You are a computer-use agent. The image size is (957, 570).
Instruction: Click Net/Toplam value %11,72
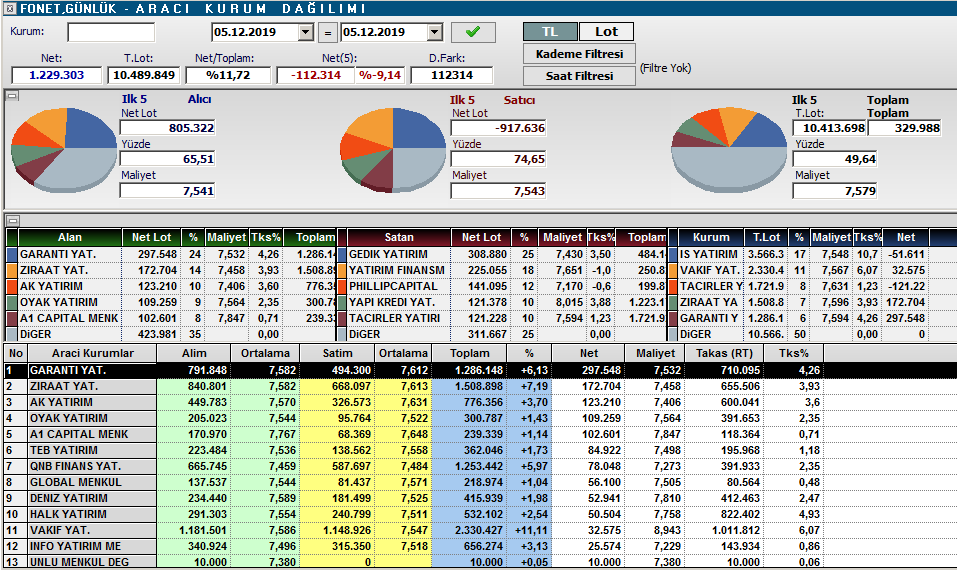(x=228, y=75)
